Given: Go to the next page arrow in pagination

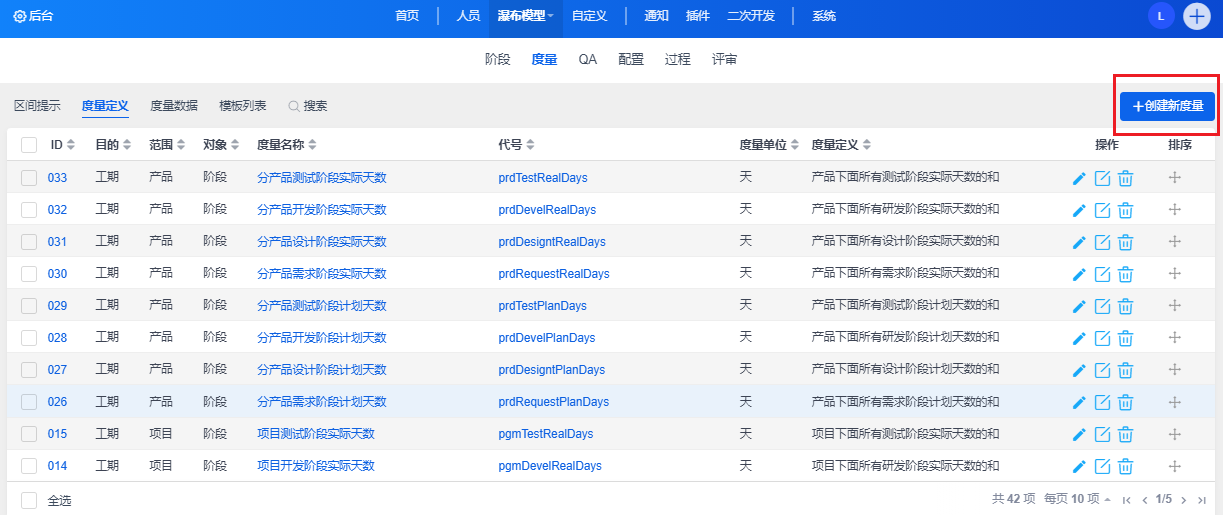Looking at the screenshot, I should 1183,499.
